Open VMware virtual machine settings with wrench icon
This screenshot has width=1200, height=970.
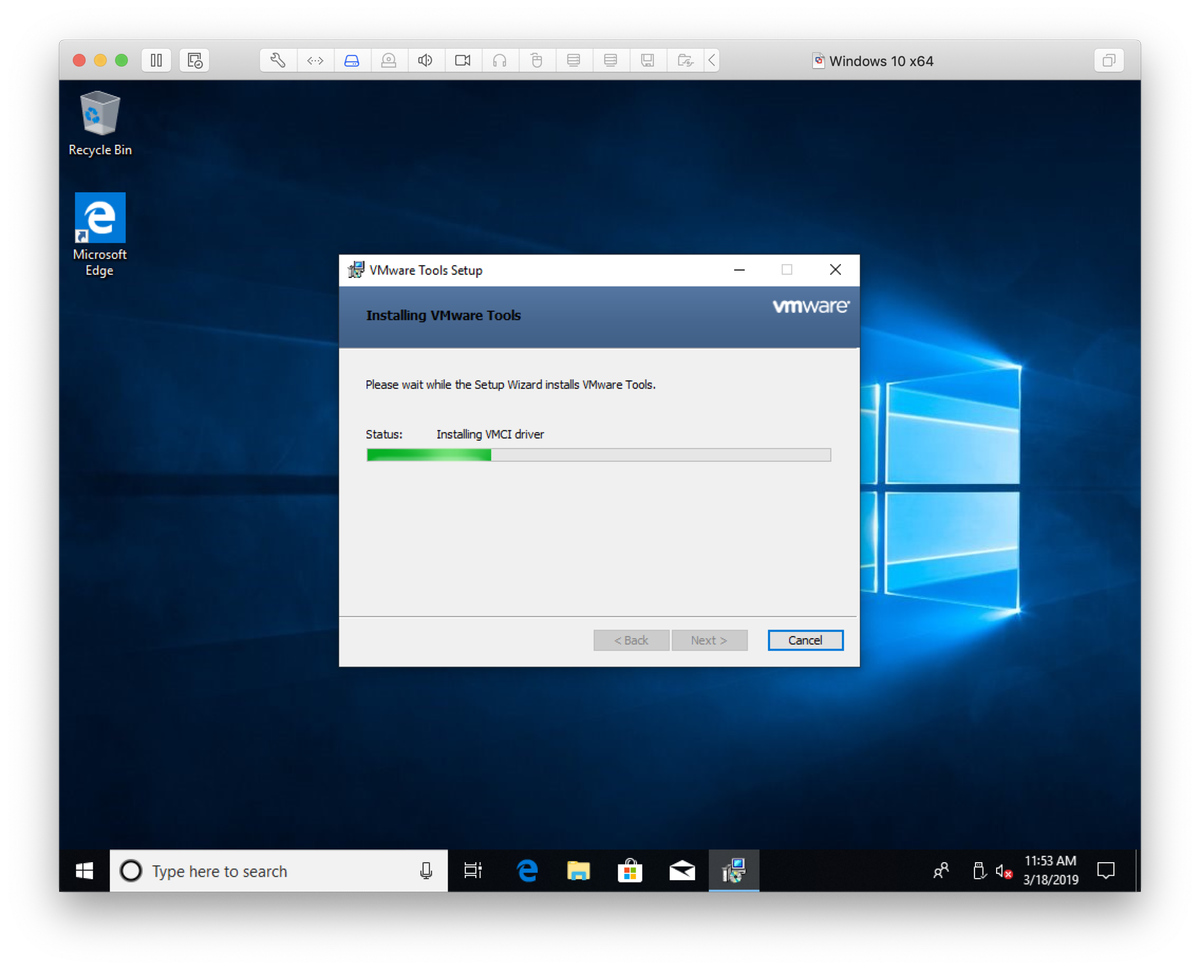pyautogui.click(x=278, y=60)
